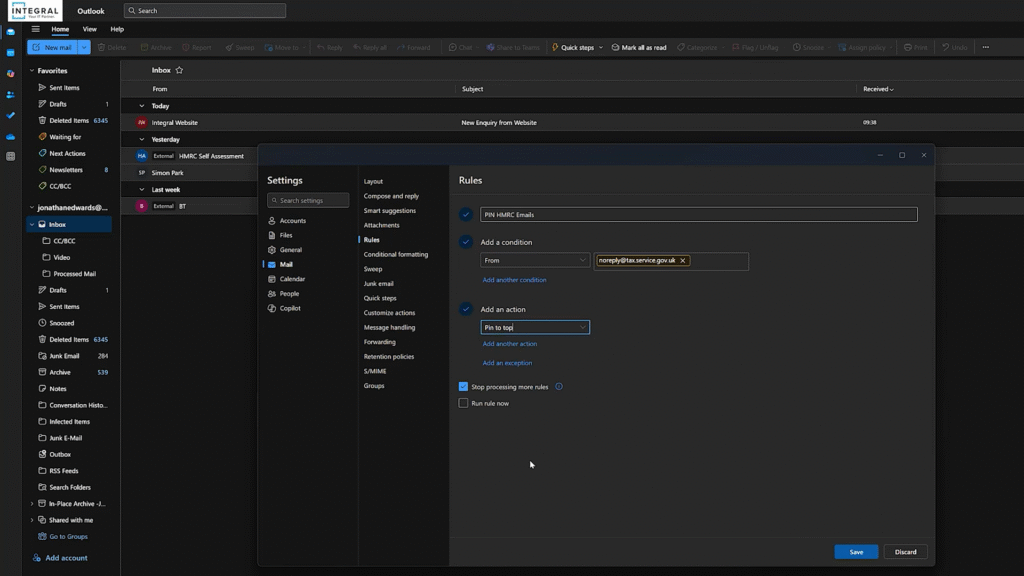Check the Run rule now box

(463, 404)
